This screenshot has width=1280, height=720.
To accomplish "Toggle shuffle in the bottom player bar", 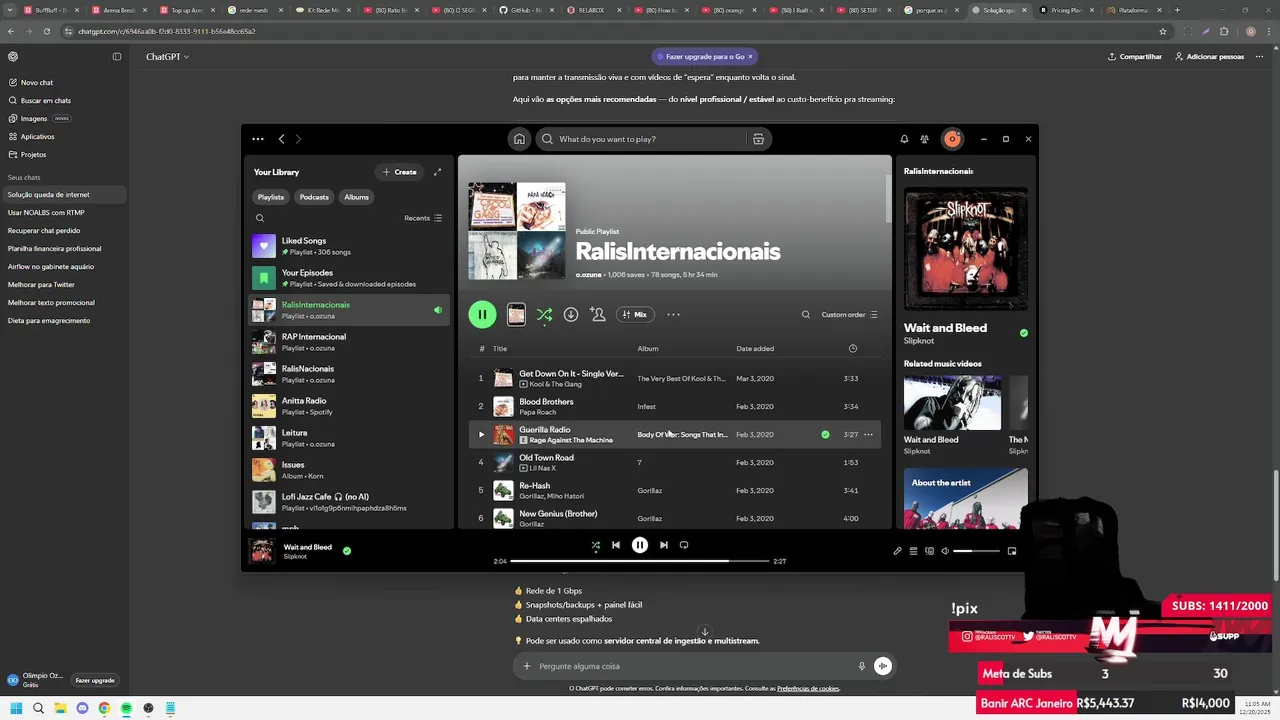I will (x=595, y=545).
